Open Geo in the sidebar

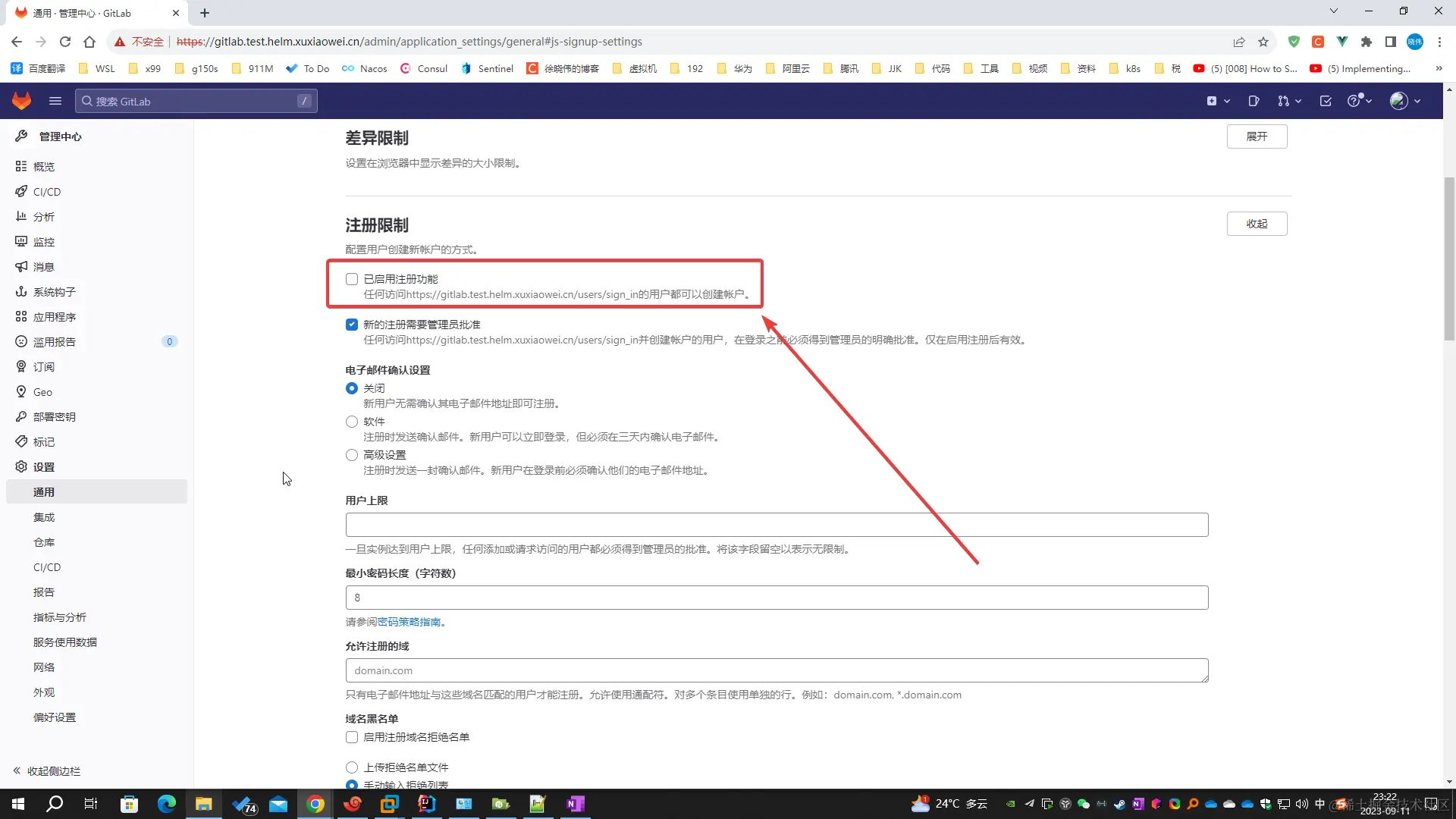42,392
